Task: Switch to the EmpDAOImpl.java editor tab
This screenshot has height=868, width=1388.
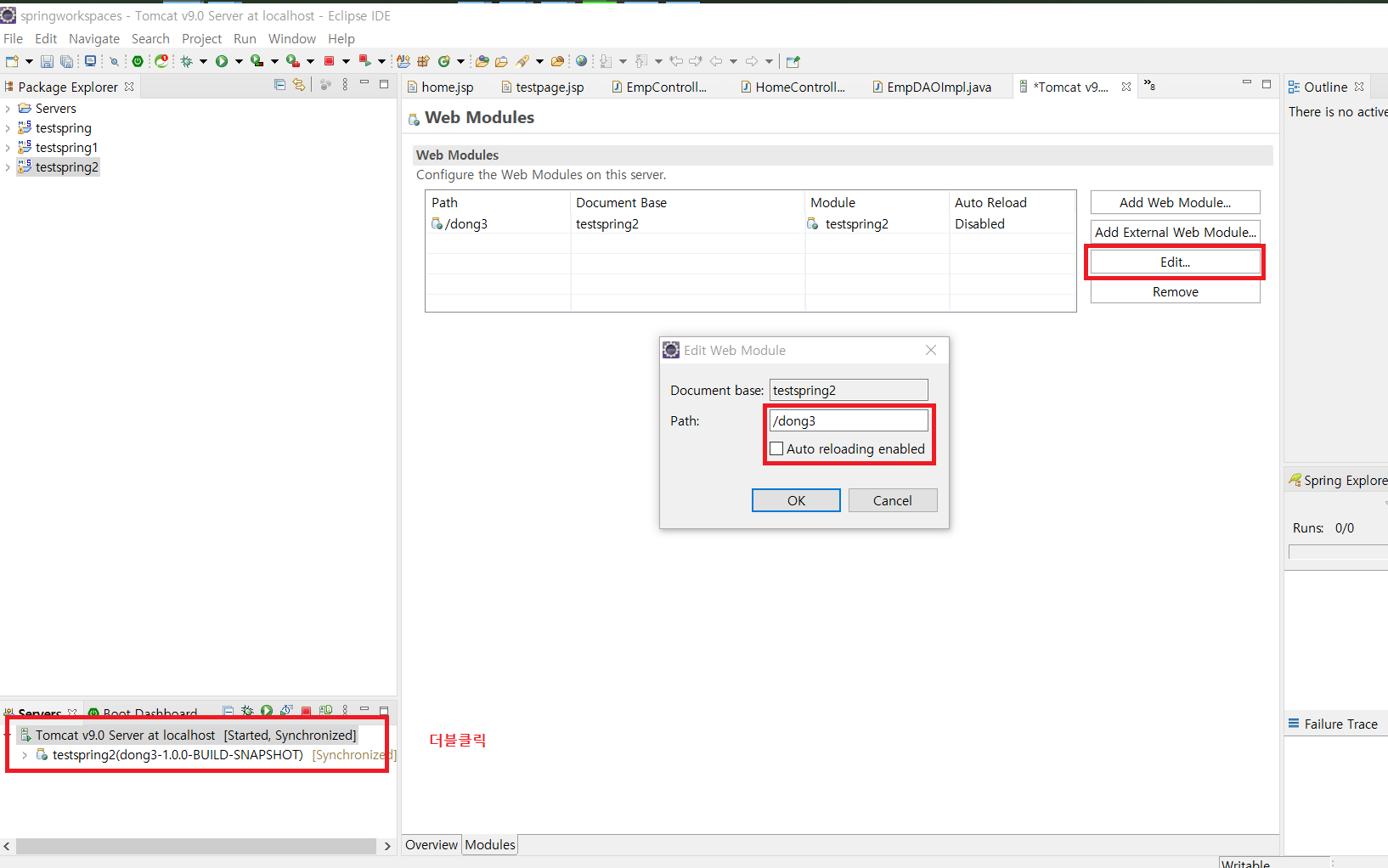Action: point(932,87)
